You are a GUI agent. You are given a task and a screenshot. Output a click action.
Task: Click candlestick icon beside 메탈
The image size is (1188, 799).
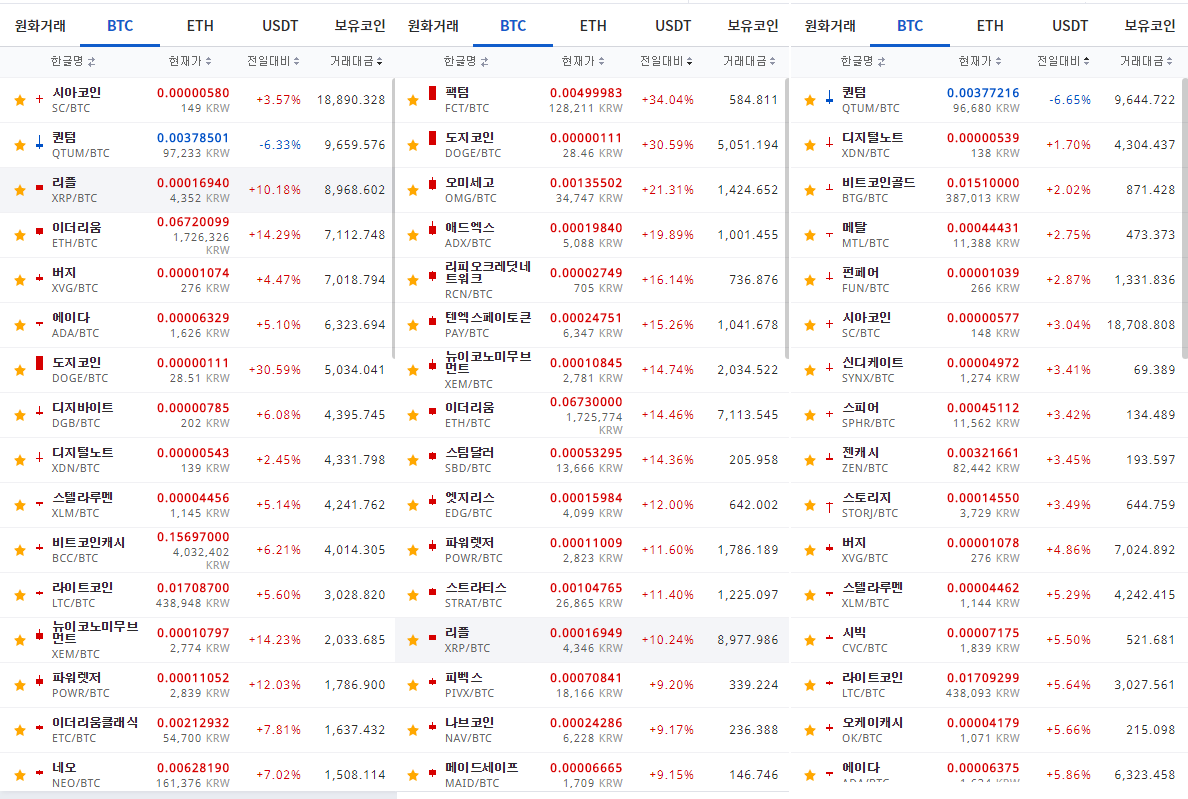[x=830, y=234]
